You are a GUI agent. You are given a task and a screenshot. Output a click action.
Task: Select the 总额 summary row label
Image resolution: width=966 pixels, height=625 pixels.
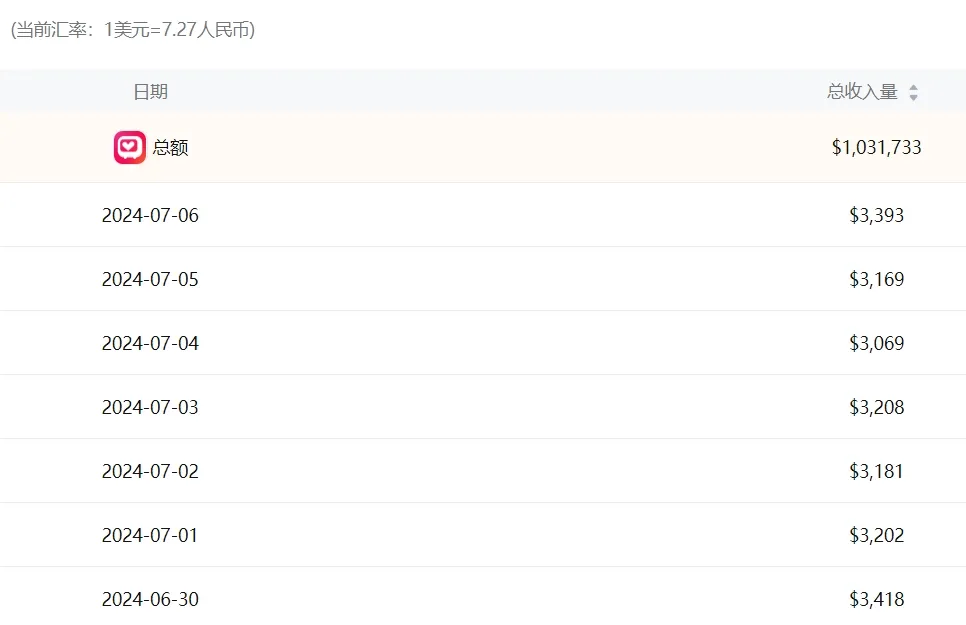point(171,148)
